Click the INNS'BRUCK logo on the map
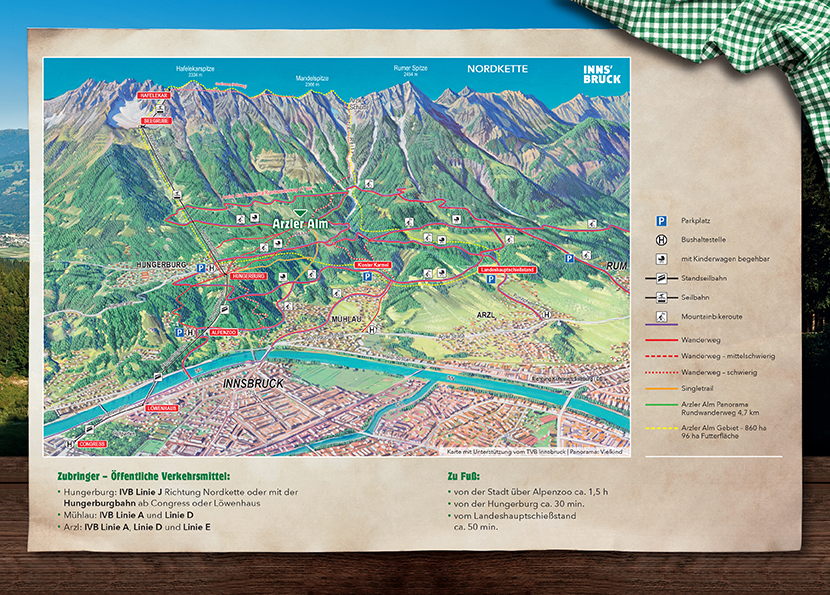 [601, 75]
